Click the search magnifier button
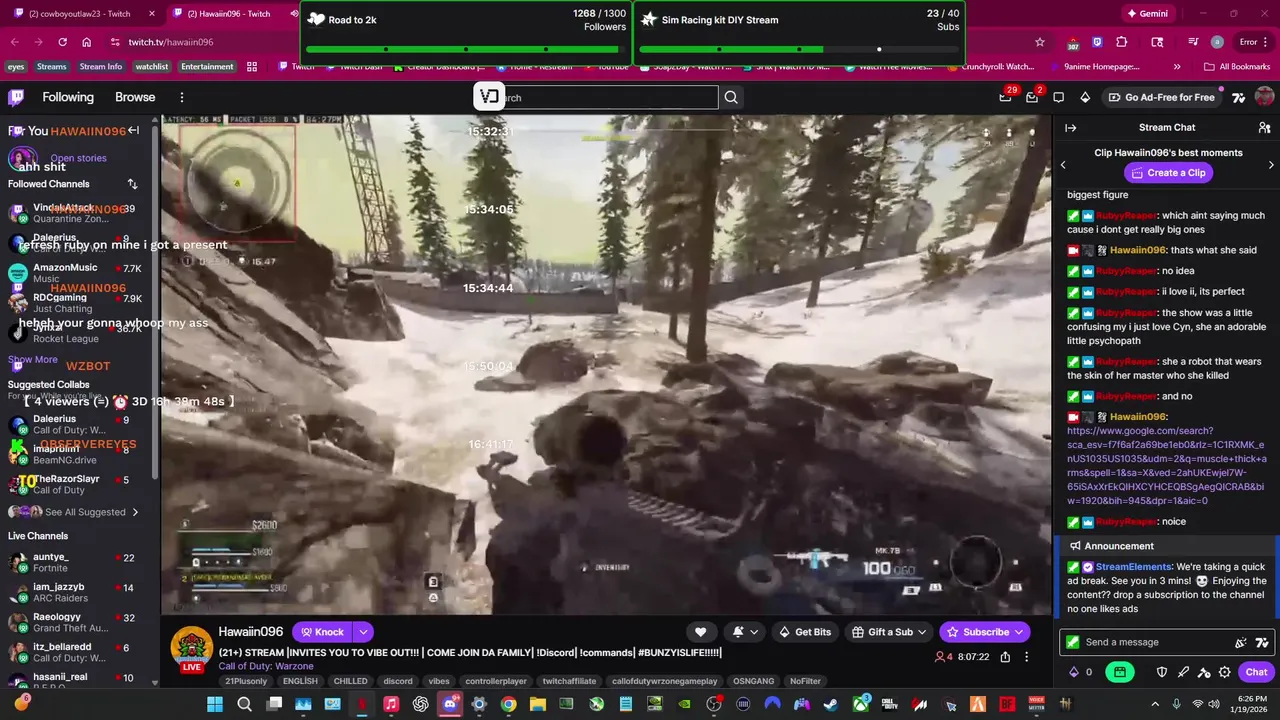 pyautogui.click(x=731, y=97)
